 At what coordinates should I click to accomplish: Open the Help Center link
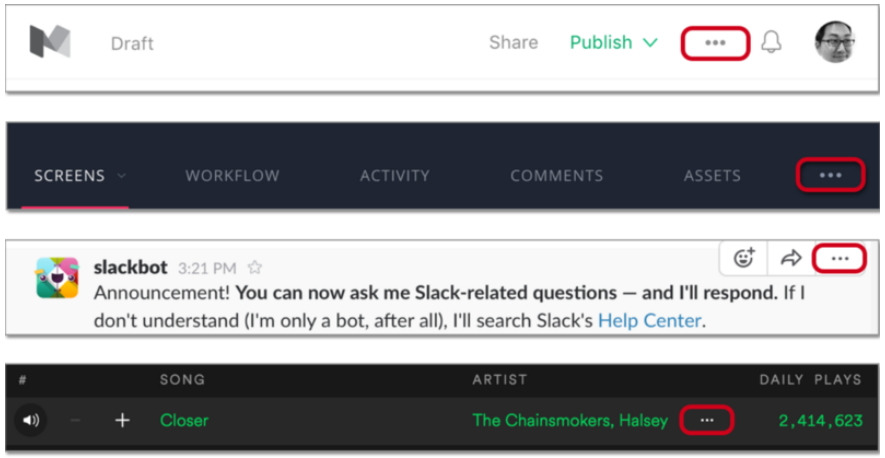tap(650, 321)
